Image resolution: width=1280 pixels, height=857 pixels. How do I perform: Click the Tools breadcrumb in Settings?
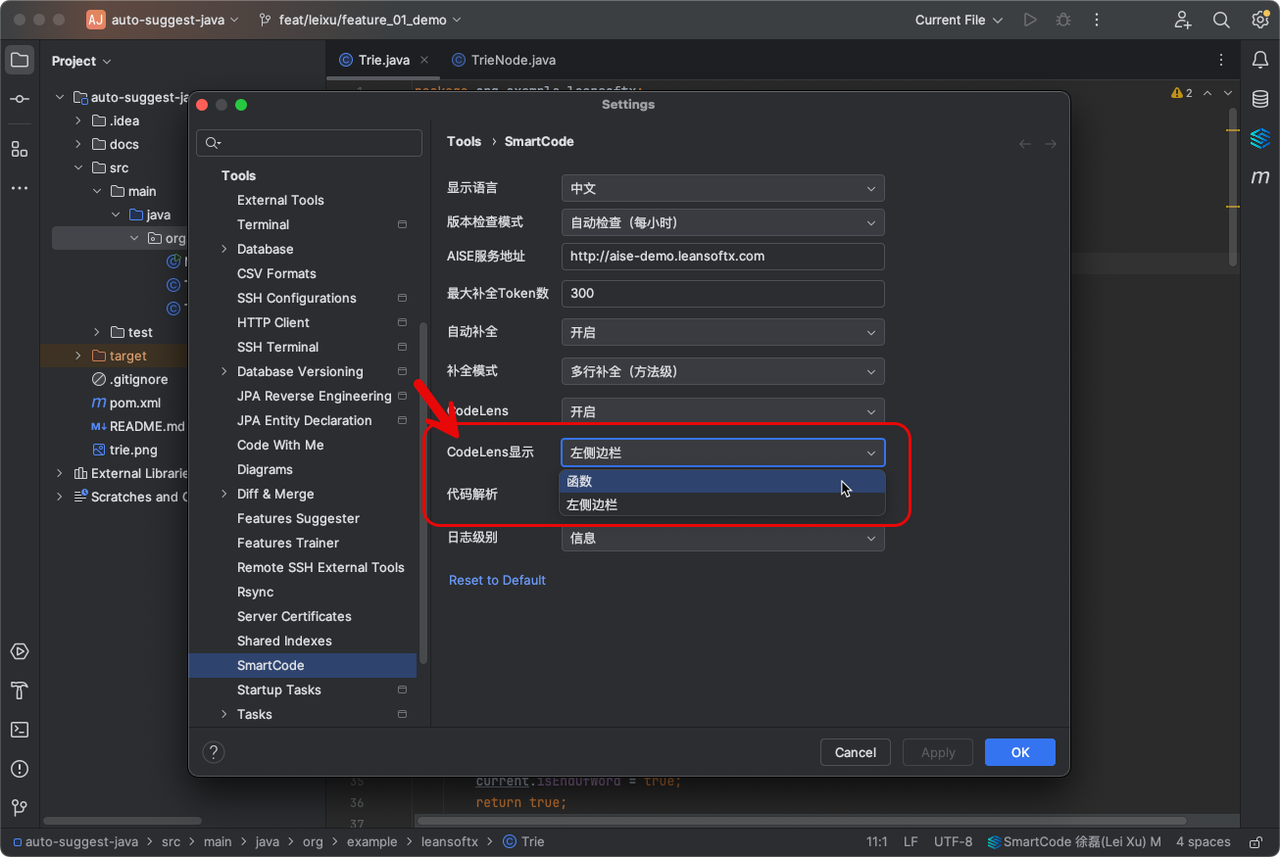coord(464,141)
